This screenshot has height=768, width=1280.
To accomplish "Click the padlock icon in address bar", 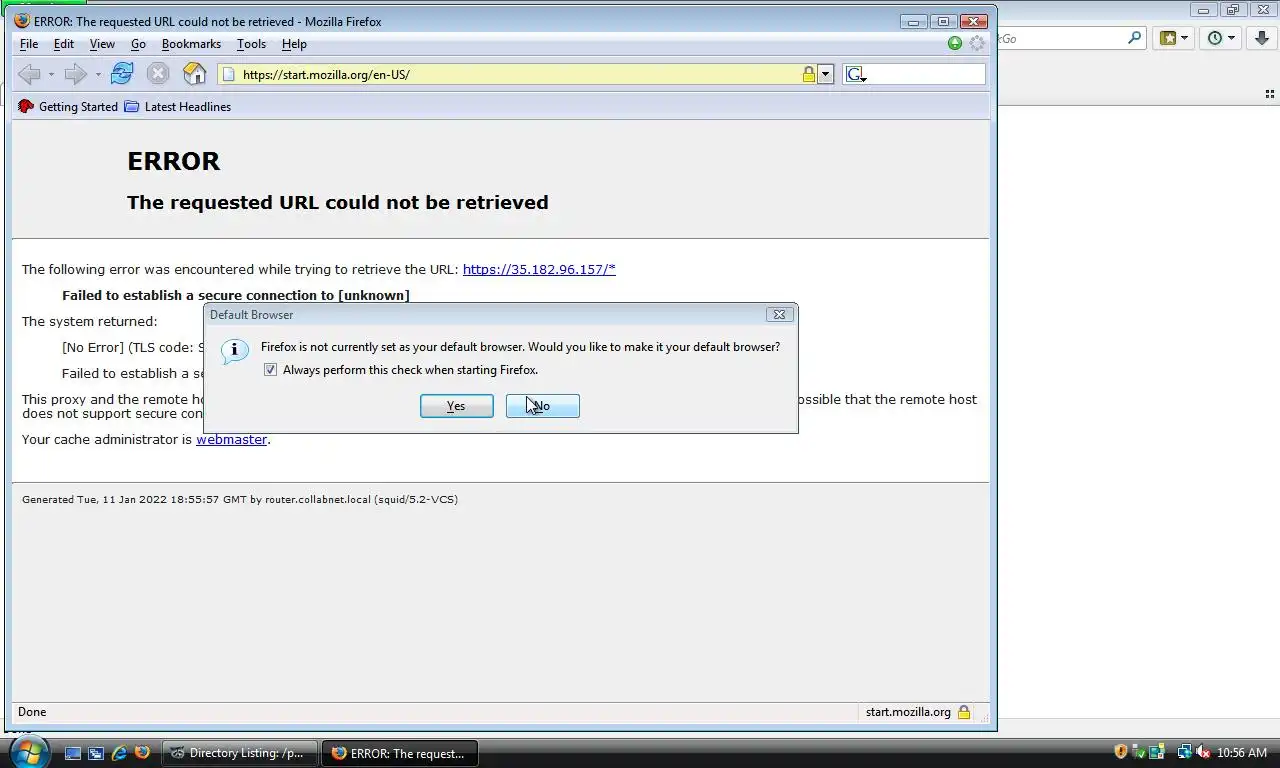I will (809, 74).
